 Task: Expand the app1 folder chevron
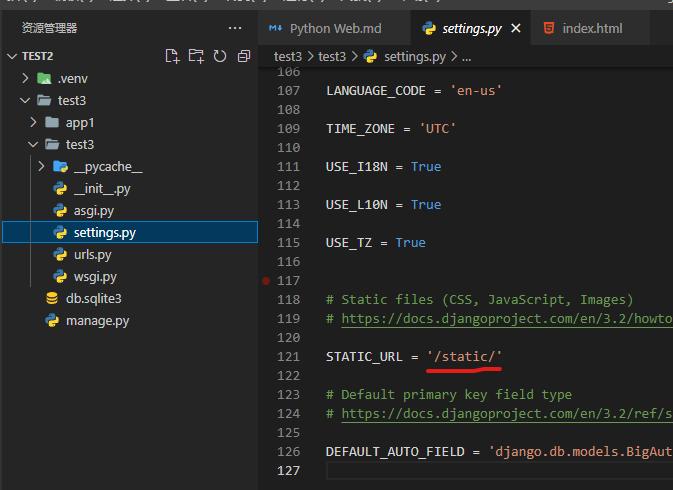33,122
